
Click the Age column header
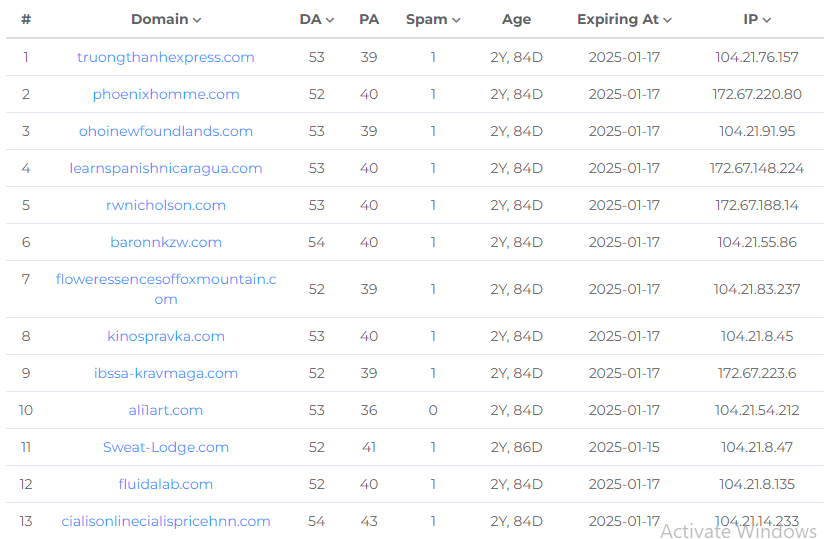516,19
